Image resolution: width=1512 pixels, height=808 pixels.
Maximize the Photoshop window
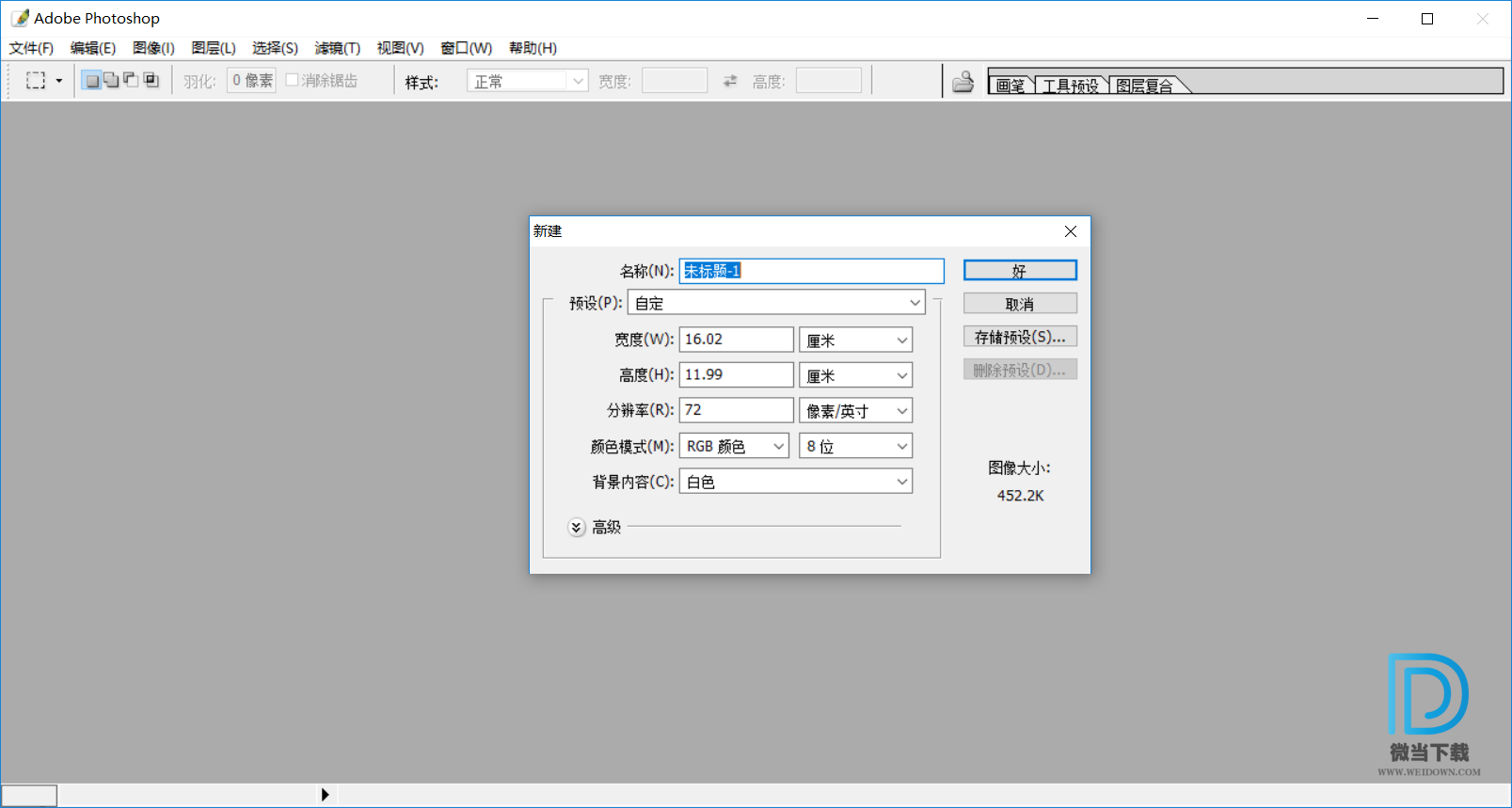(1427, 19)
